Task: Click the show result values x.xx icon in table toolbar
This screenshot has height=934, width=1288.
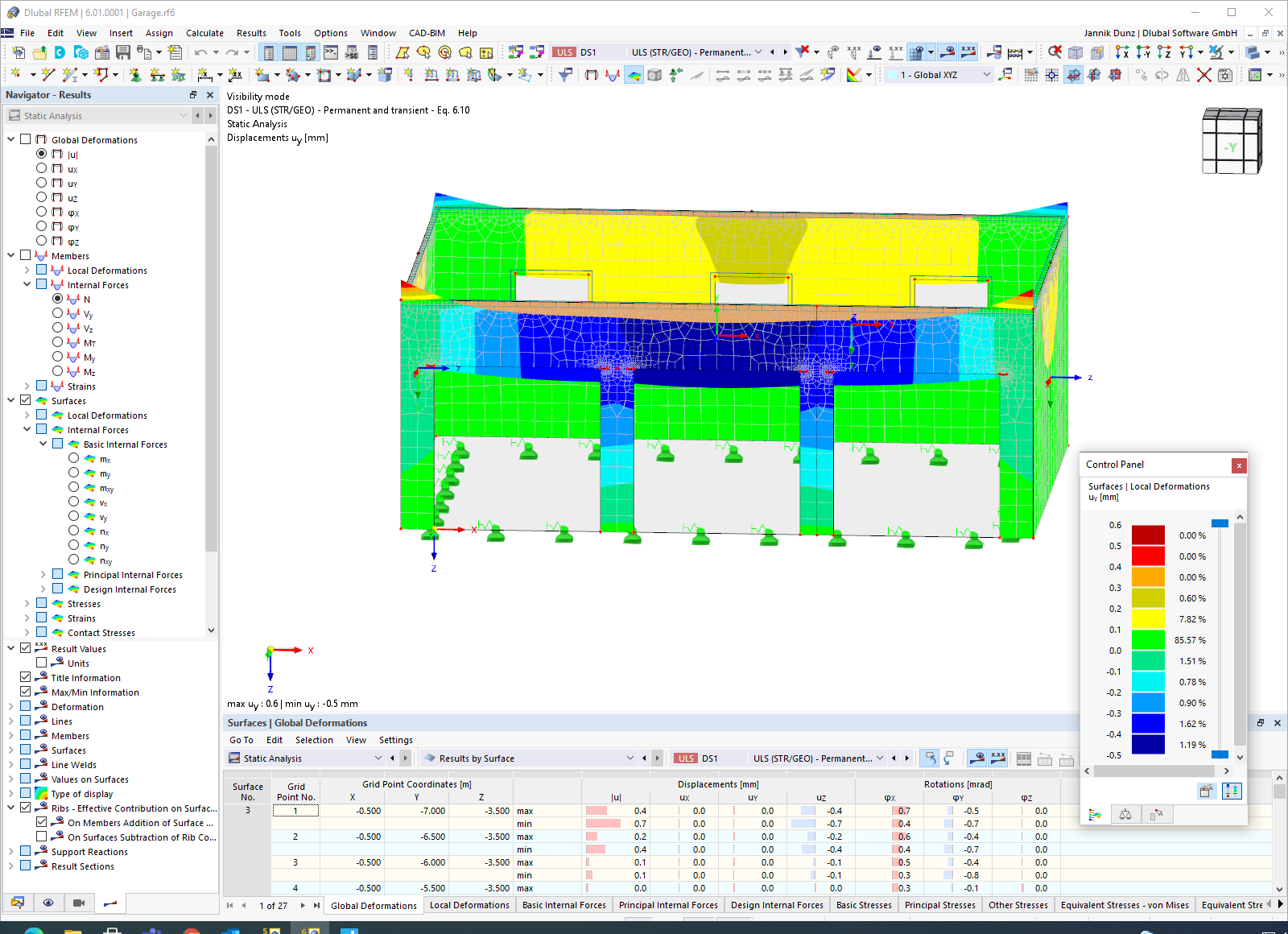Action: (x=998, y=758)
